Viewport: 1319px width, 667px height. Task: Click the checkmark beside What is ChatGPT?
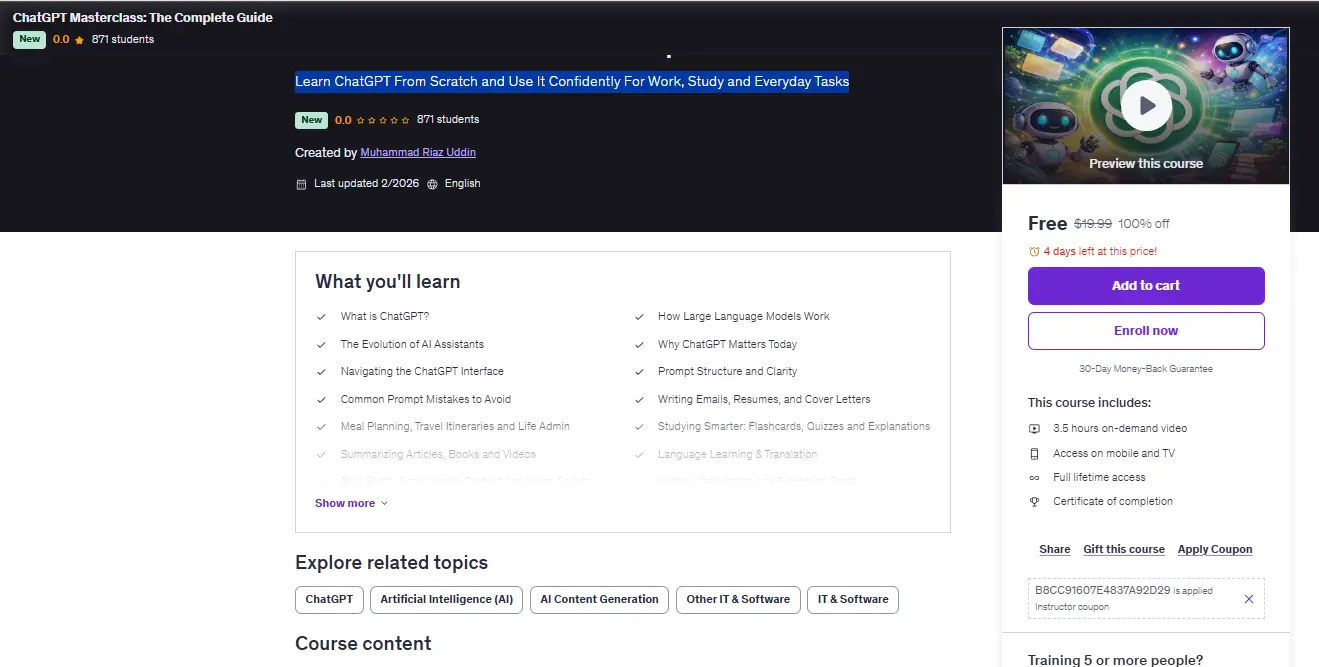(321, 317)
